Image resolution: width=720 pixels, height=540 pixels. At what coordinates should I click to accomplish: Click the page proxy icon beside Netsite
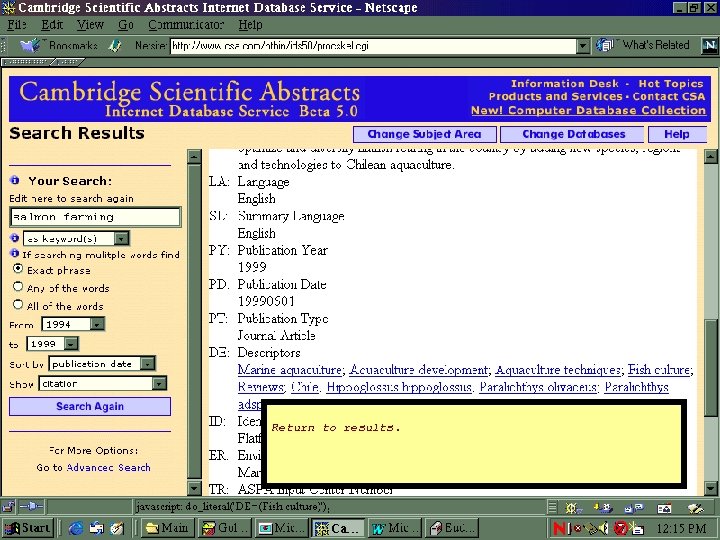point(115,45)
